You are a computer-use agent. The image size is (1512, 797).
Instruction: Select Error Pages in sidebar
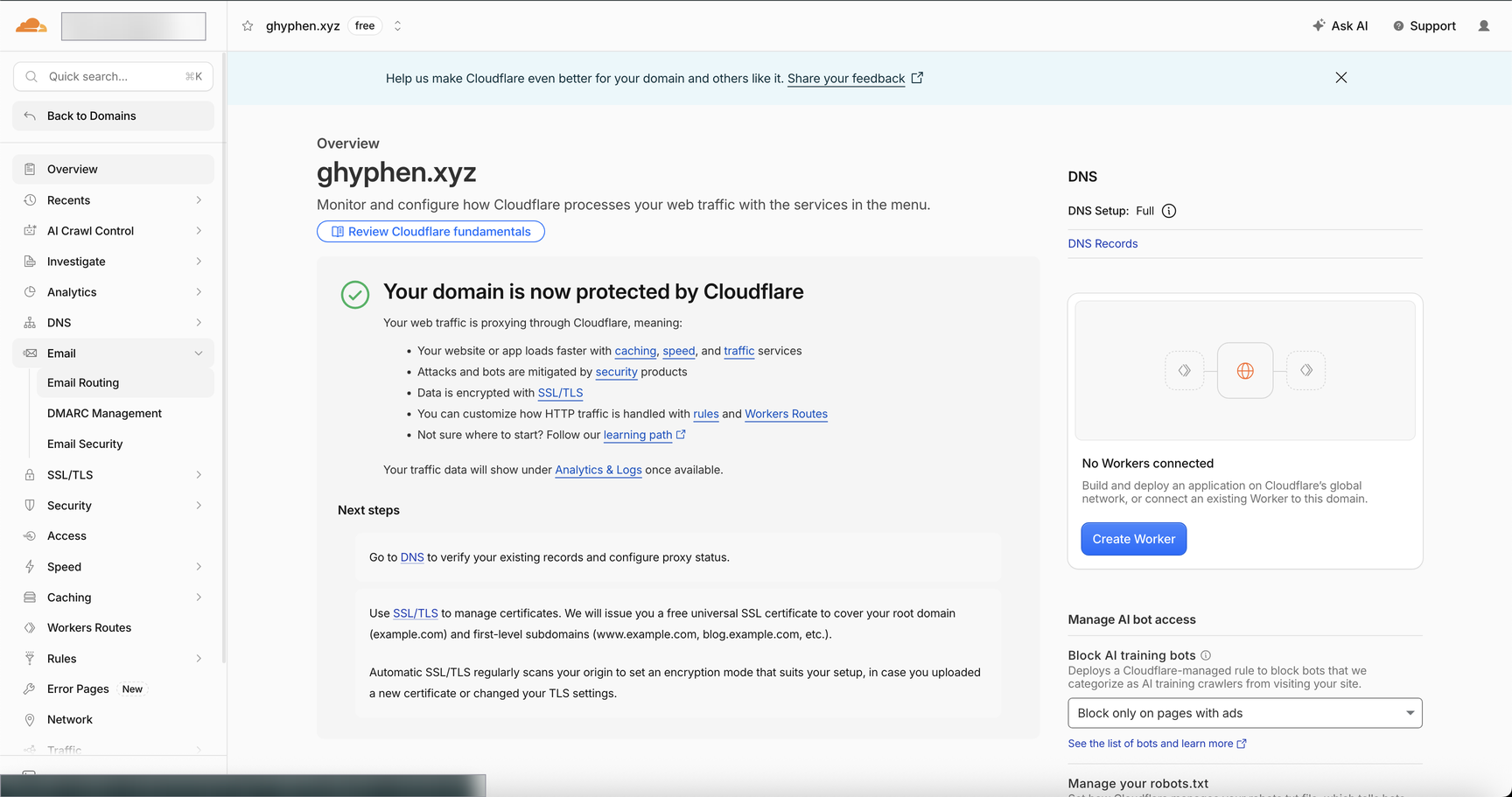(113, 689)
